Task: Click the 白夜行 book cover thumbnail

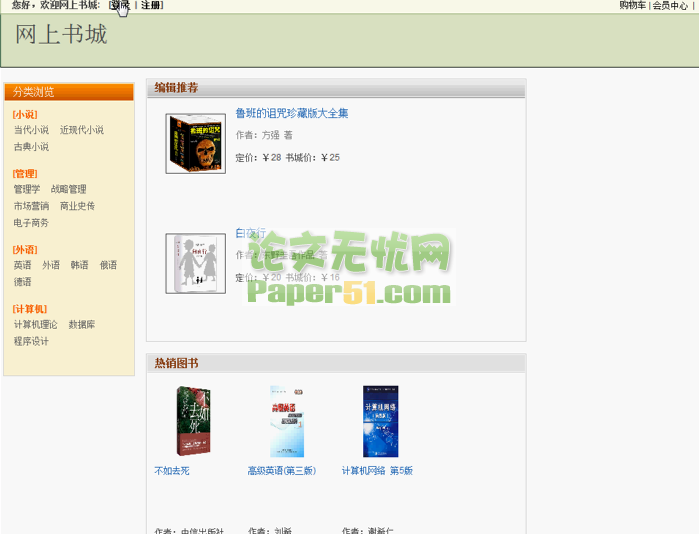Action: 196,263
